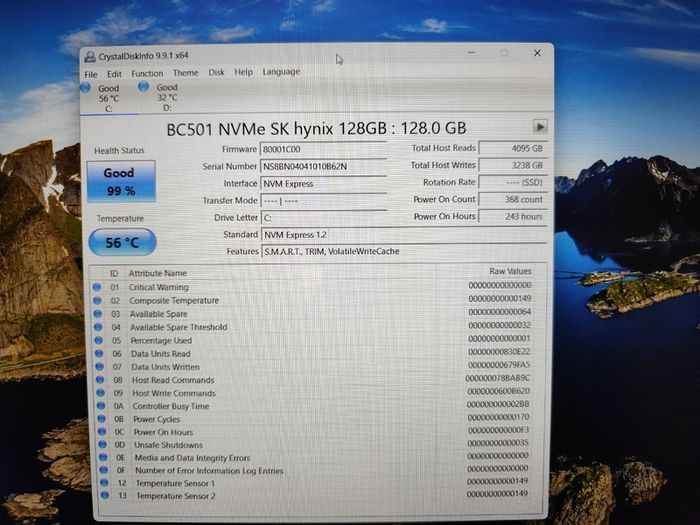
Task: Open the Edit menu
Action: click(114, 74)
